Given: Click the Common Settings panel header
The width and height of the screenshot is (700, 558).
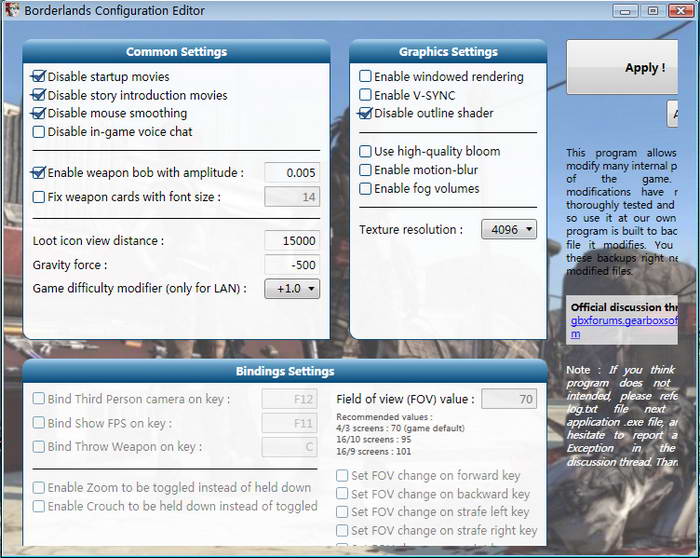Looking at the screenshot, I should (x=176, y=51).
